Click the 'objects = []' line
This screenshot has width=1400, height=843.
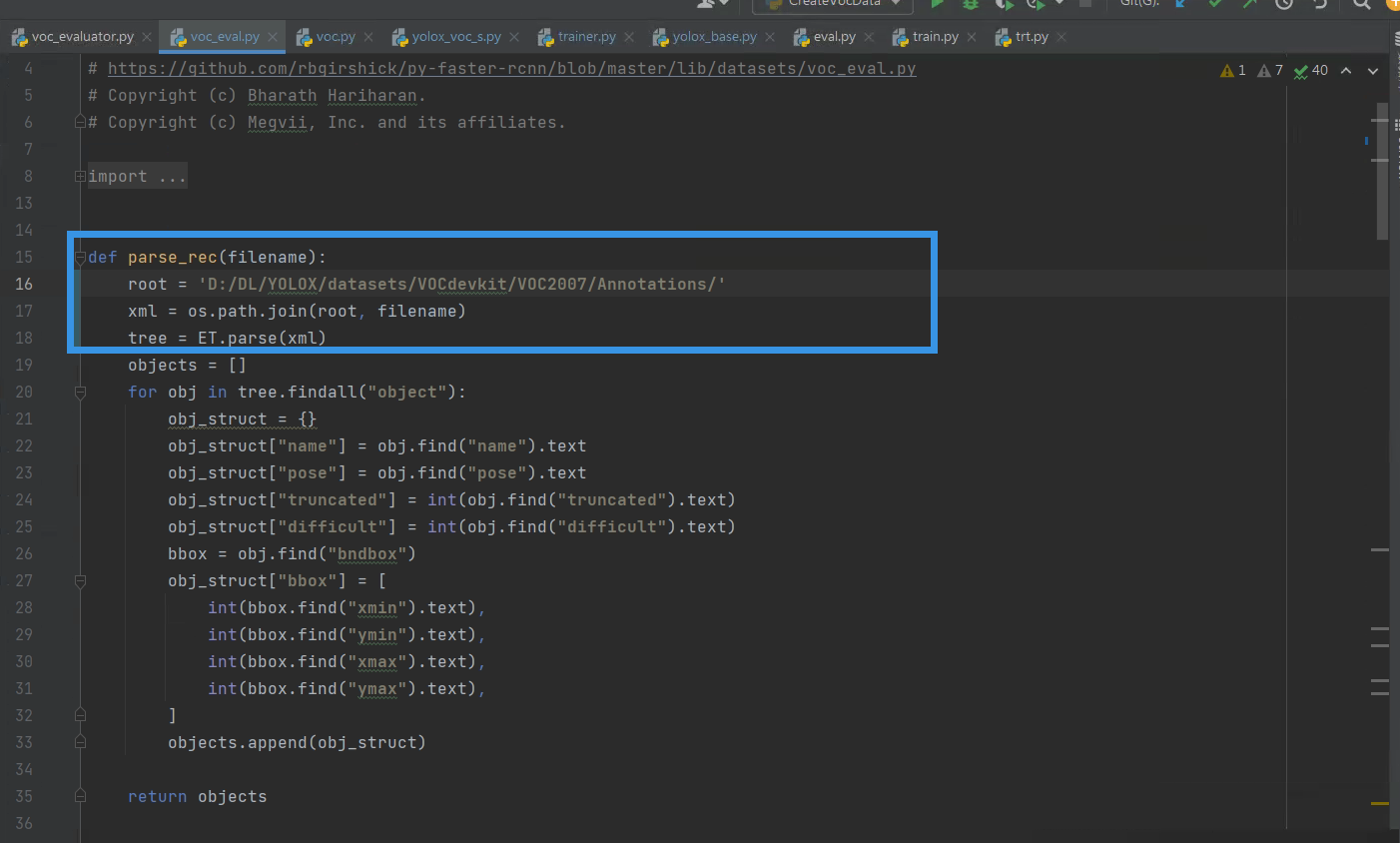pyautogui.click(x=187, y=366)
